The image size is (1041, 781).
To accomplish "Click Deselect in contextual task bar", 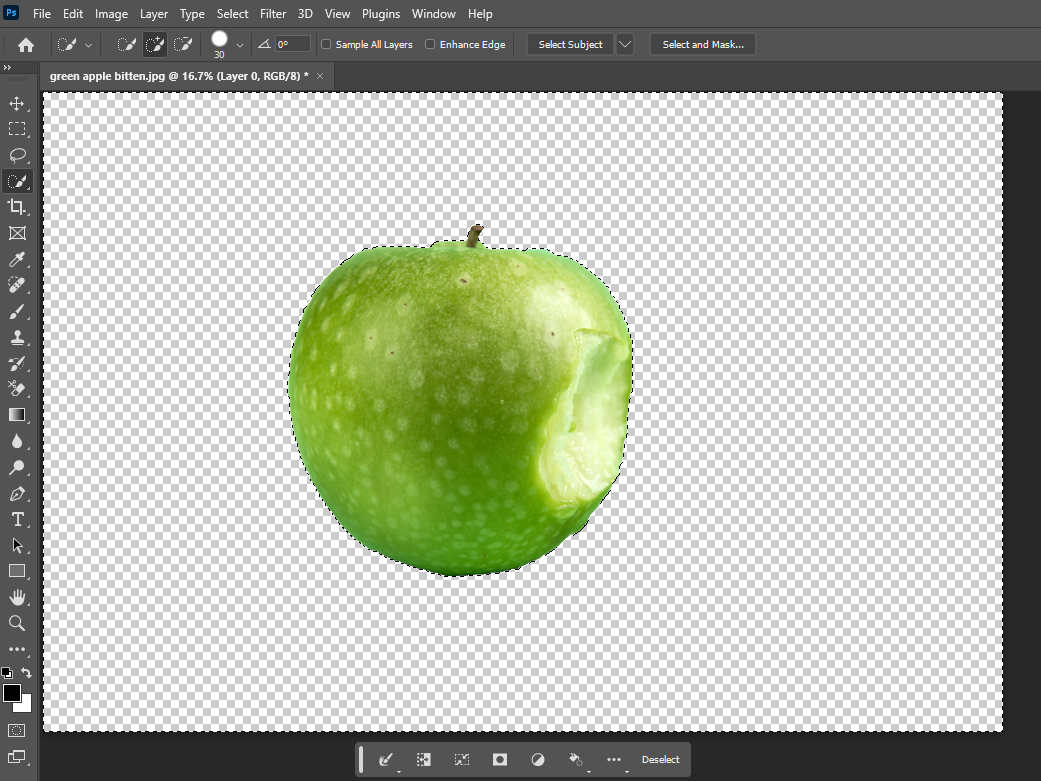I will (661, 760).
